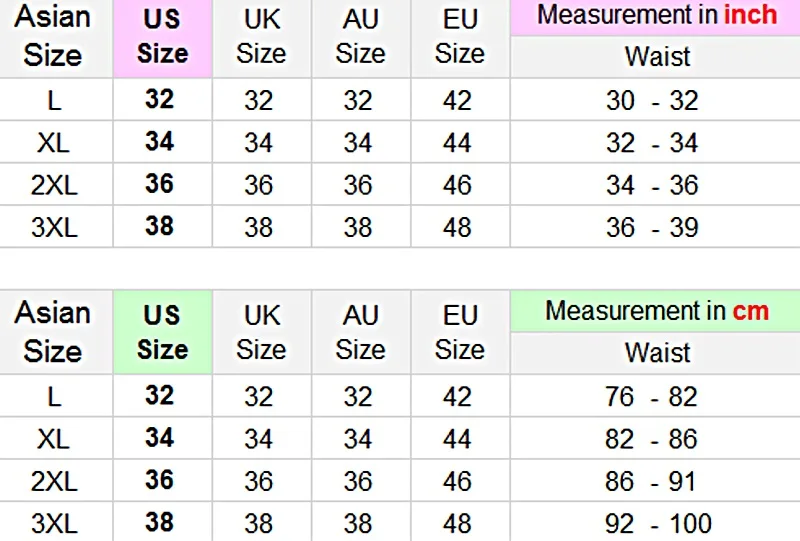Click the Asian Size header in the top table

[53, 38]
